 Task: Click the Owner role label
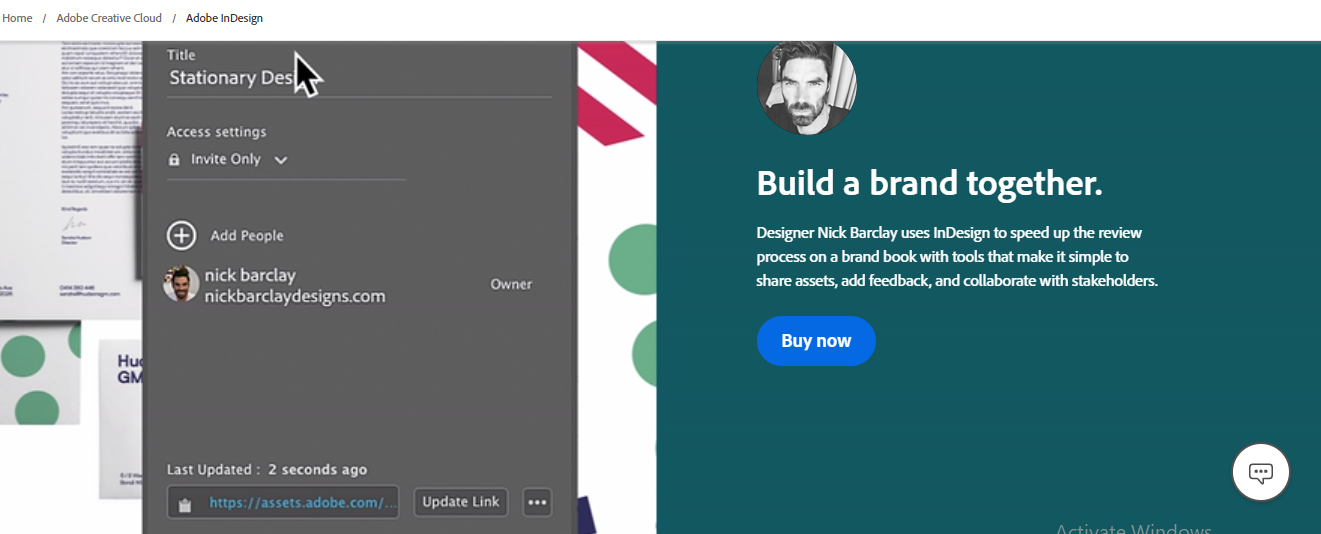[x=511, y=284]
